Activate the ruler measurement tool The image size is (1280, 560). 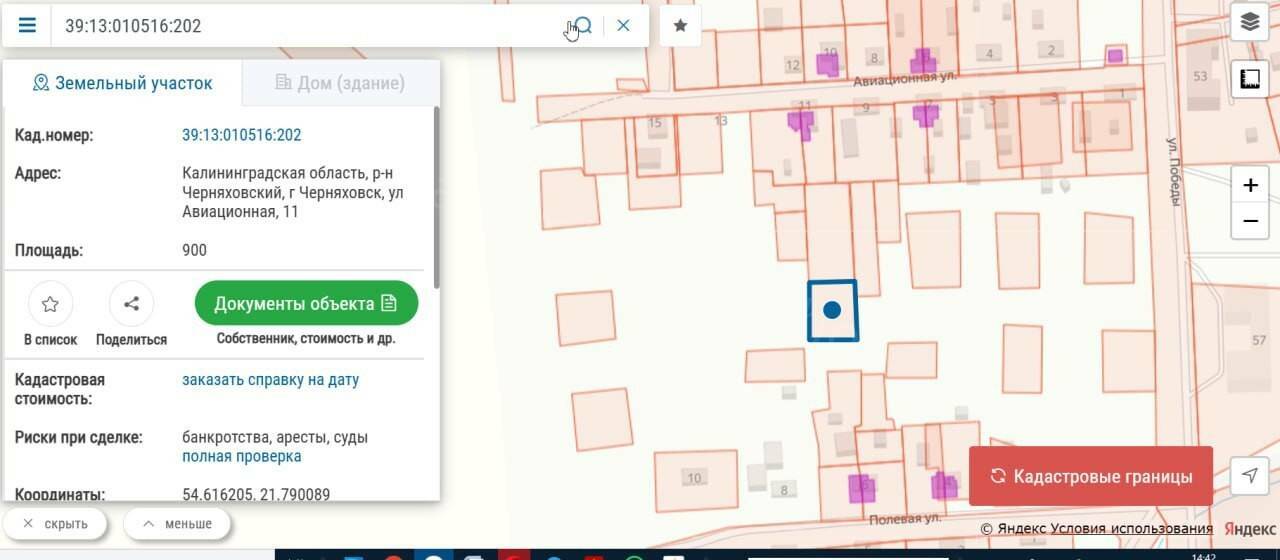[x=1249, y=78]
